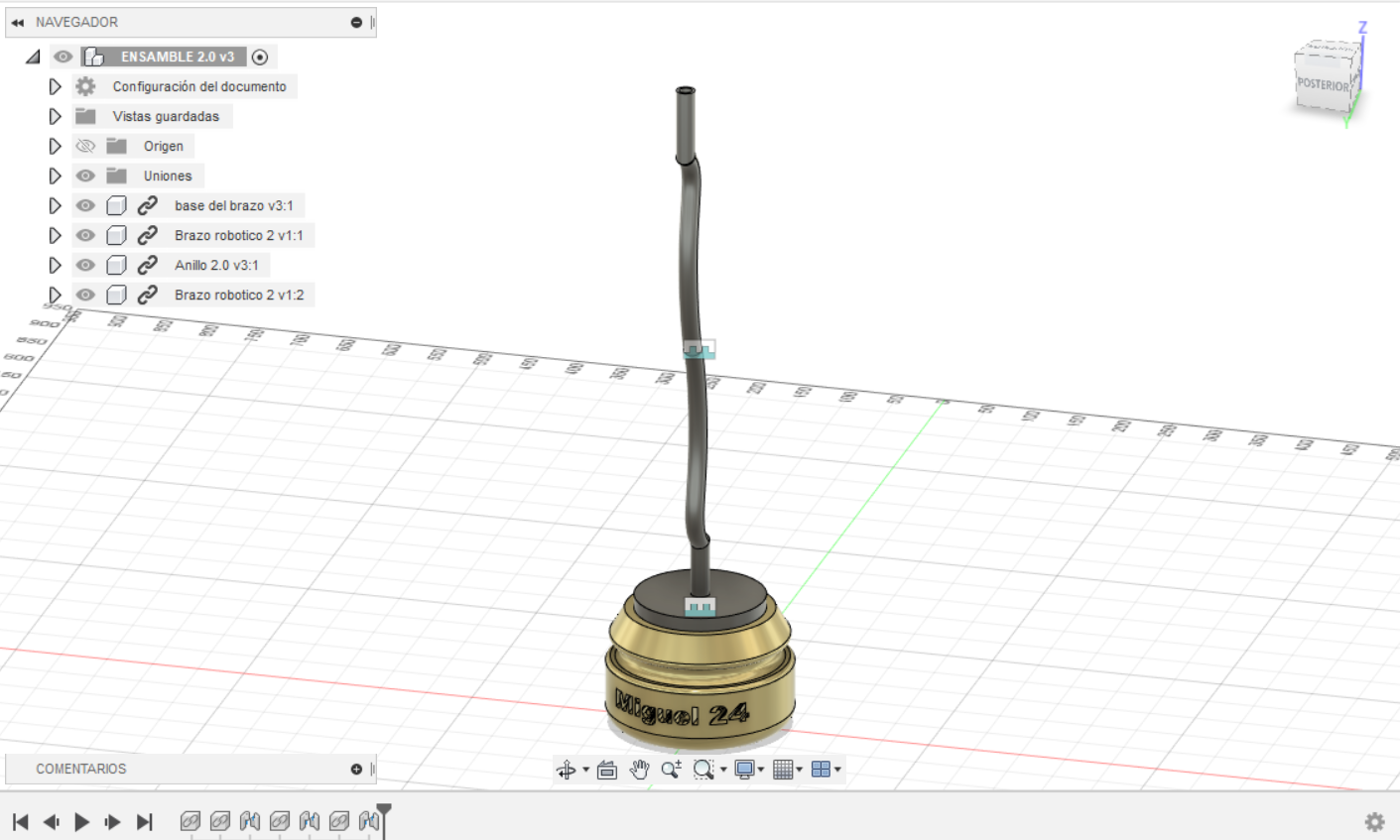Add a comment using the plus button
This screenshot has height=840, width=1400.
click(354, 769)
